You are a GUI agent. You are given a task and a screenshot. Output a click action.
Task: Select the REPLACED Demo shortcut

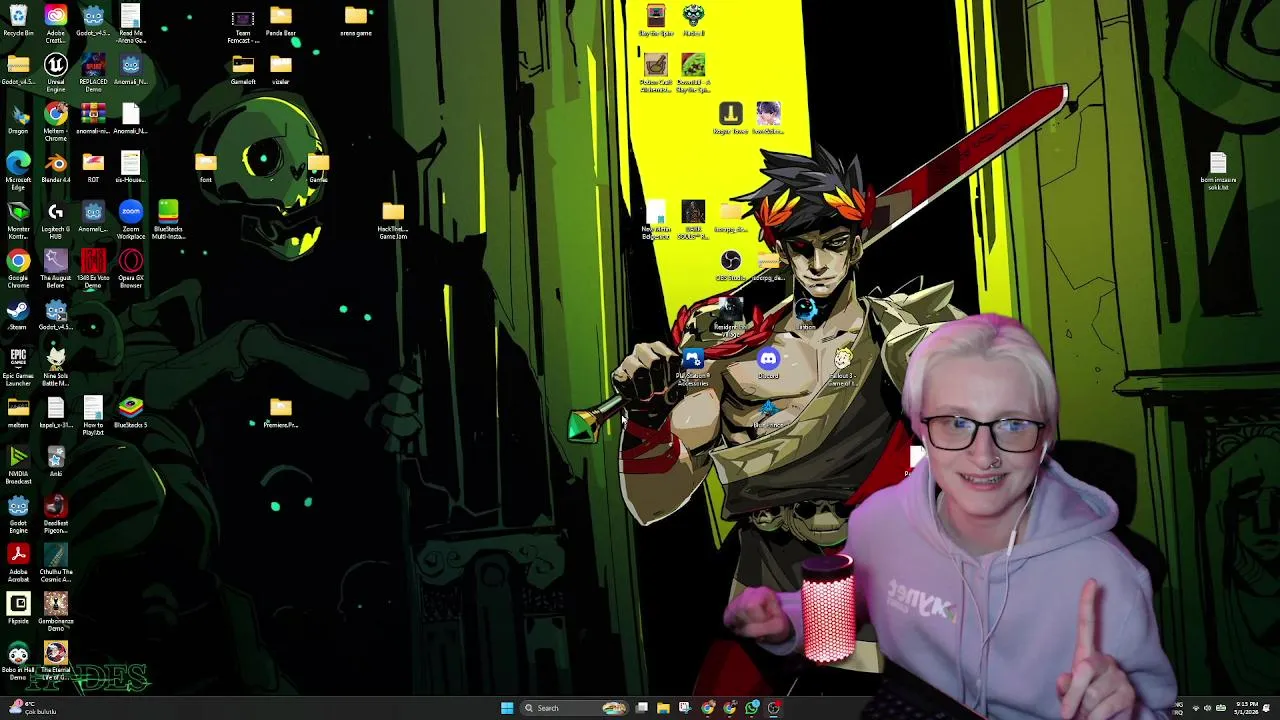click(x=93, y=72)
